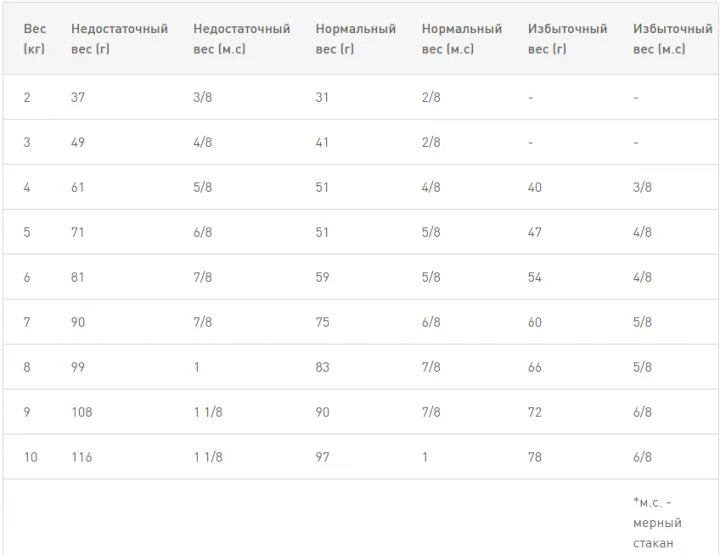Click the normal weight cell showing 83
720x555 pixels.
click(x=322, y=367)
